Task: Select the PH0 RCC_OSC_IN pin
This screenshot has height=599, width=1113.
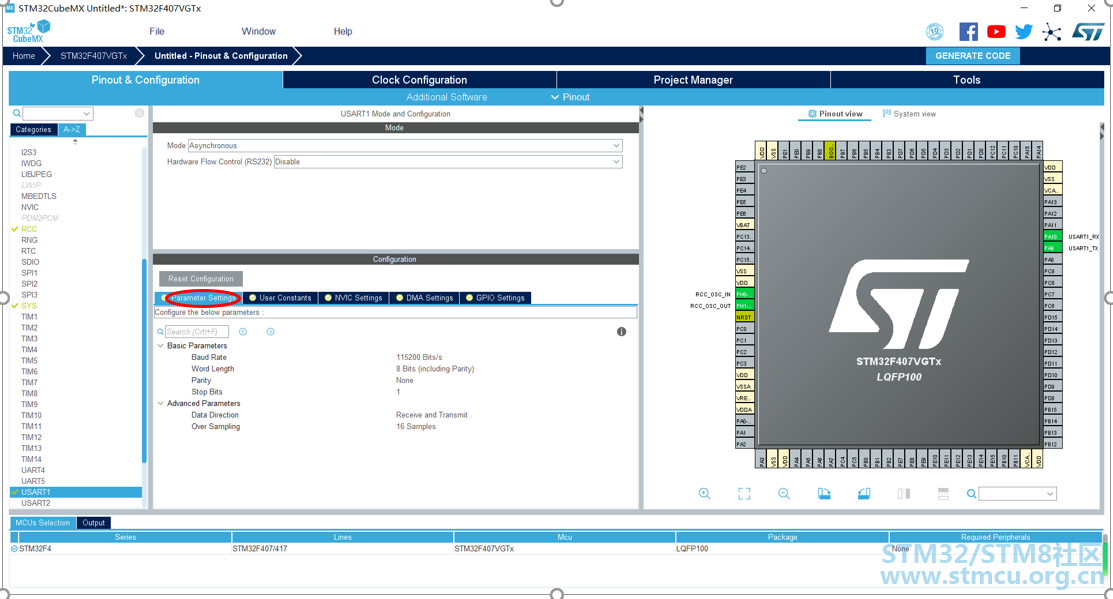Action: (x=744, y=294)
